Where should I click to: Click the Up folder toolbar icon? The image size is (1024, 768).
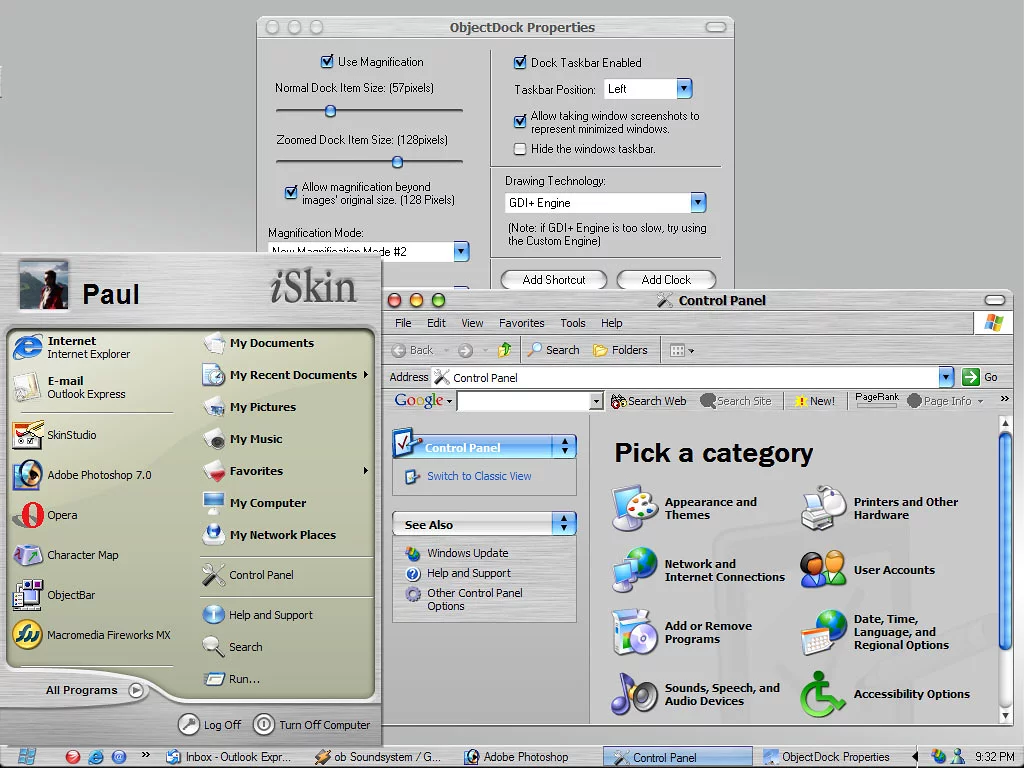505,350
